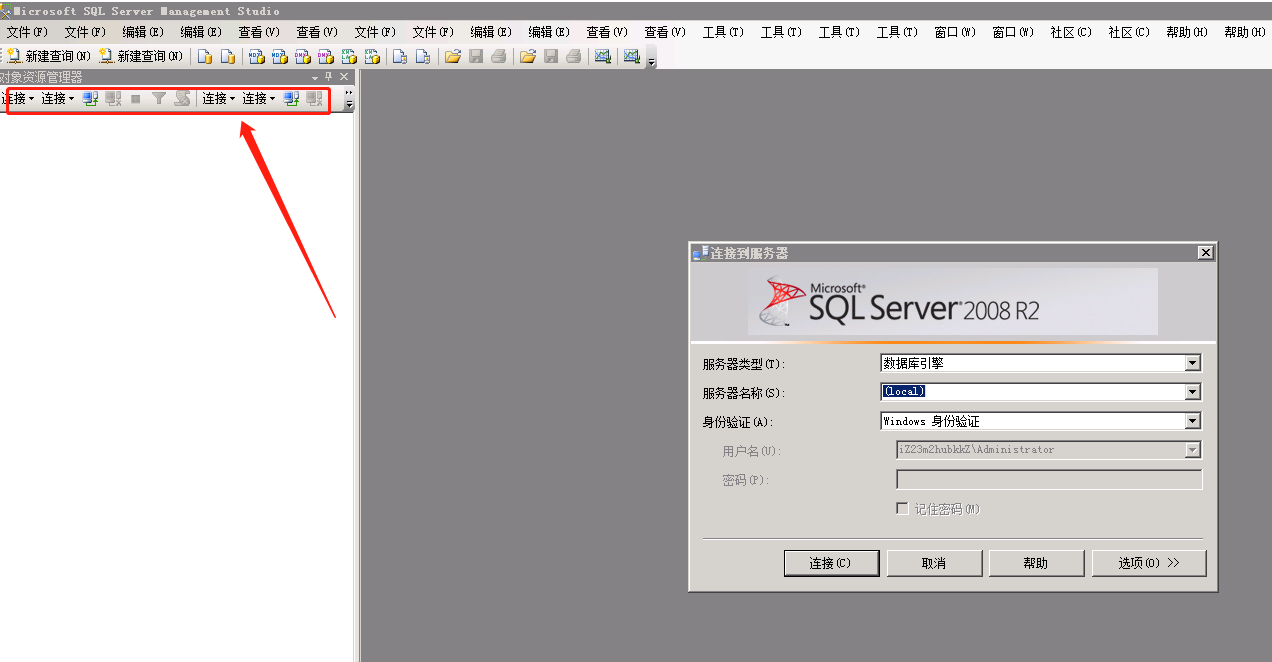This screenshot has height=662, width=1272.
Task: Click the funnel Filter icon in Object Explorer
Action: [x=159, y=99]
